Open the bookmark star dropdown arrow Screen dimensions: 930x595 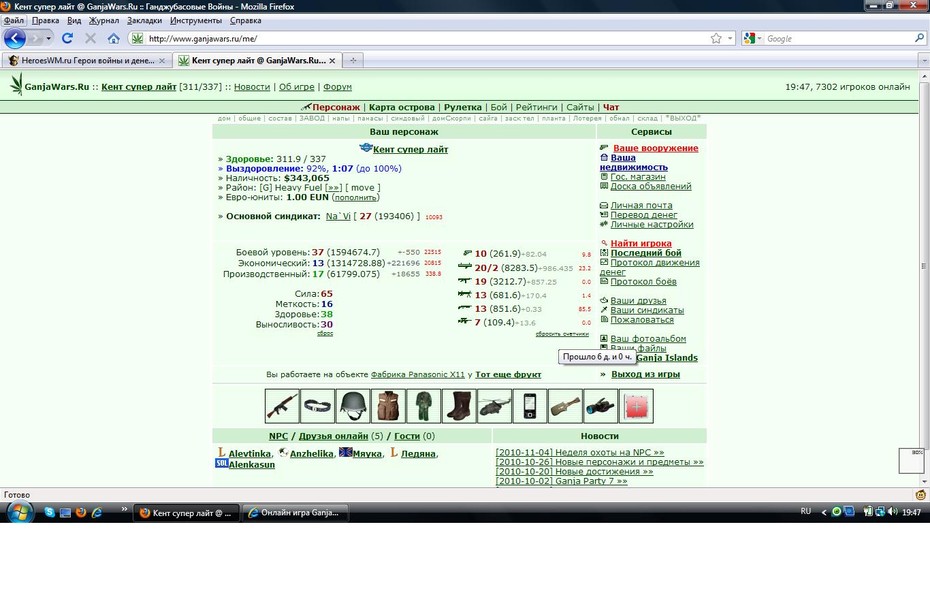pos(730,39)
